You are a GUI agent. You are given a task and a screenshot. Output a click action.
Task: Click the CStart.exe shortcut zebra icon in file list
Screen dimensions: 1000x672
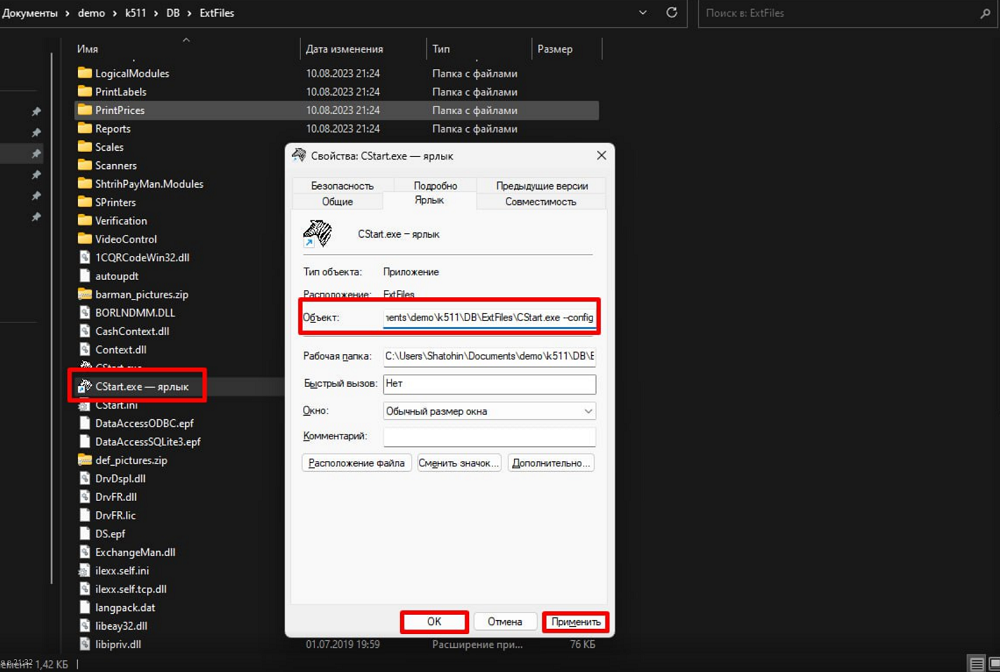pyautogui.click(x=84, y=386)
